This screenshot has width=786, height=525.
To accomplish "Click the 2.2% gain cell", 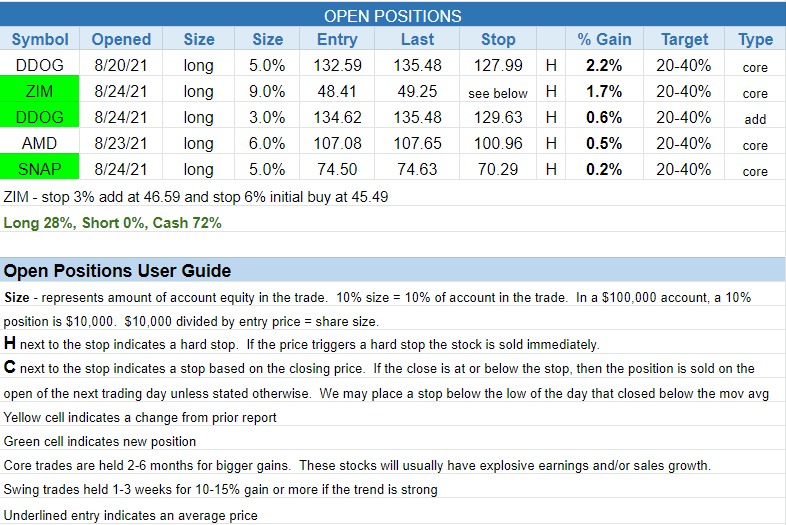I will [x=604, y=65].
